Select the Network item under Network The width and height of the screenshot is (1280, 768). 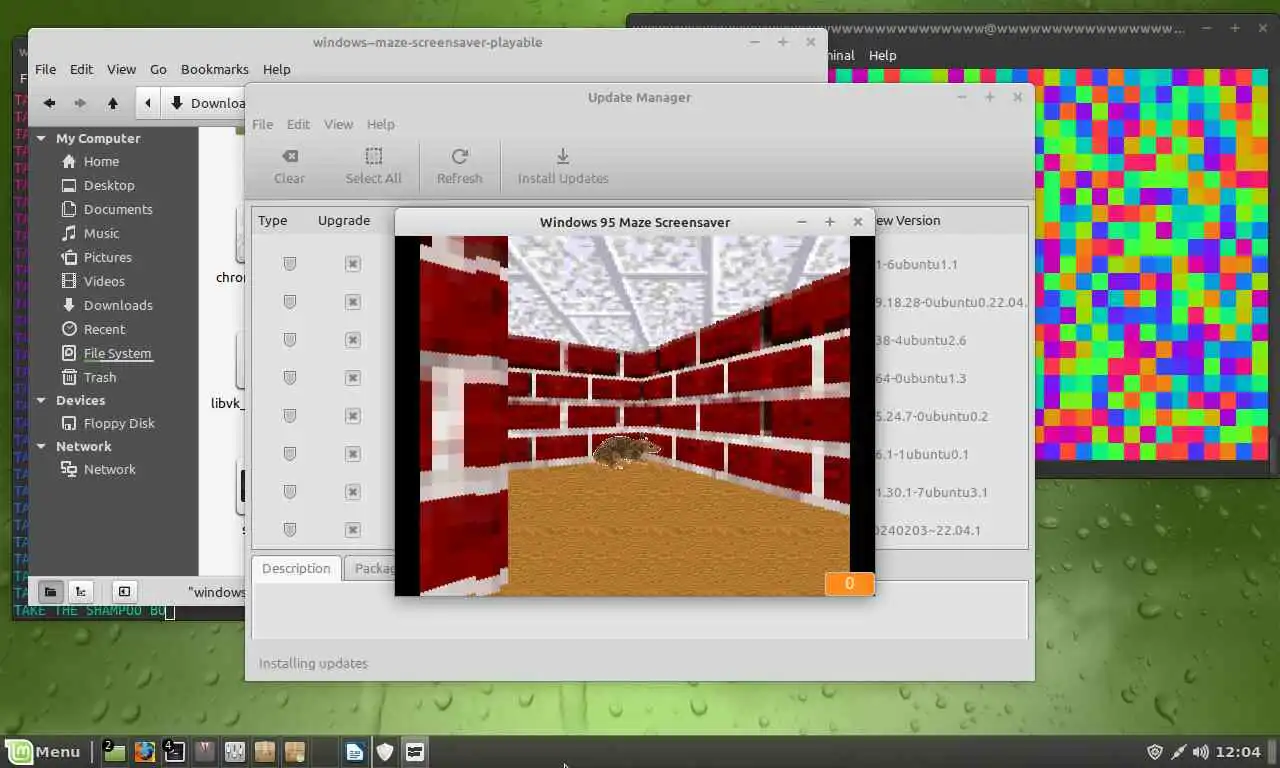[109, 469]
